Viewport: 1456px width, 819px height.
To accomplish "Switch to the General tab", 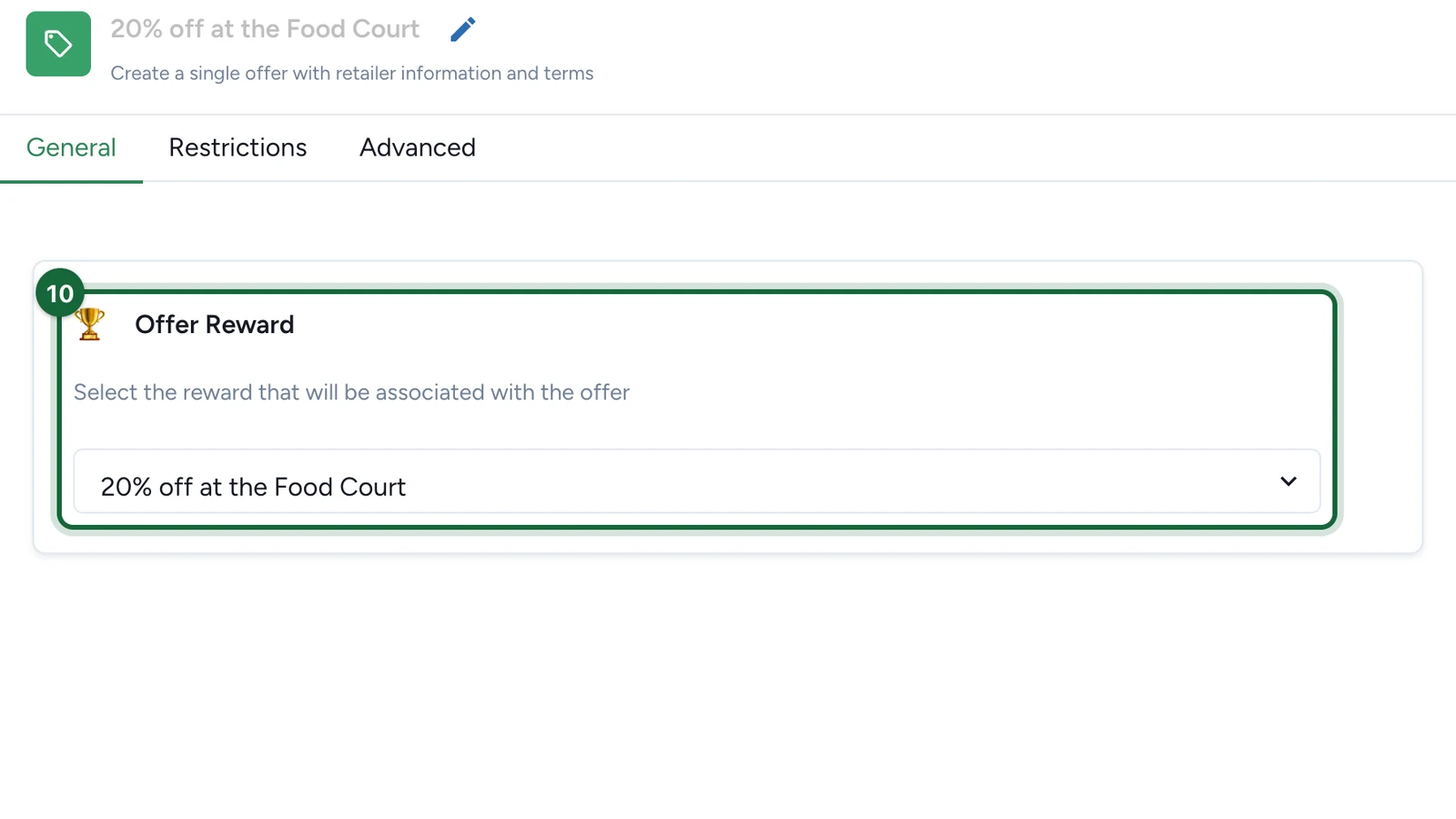I will click(71, 147).
